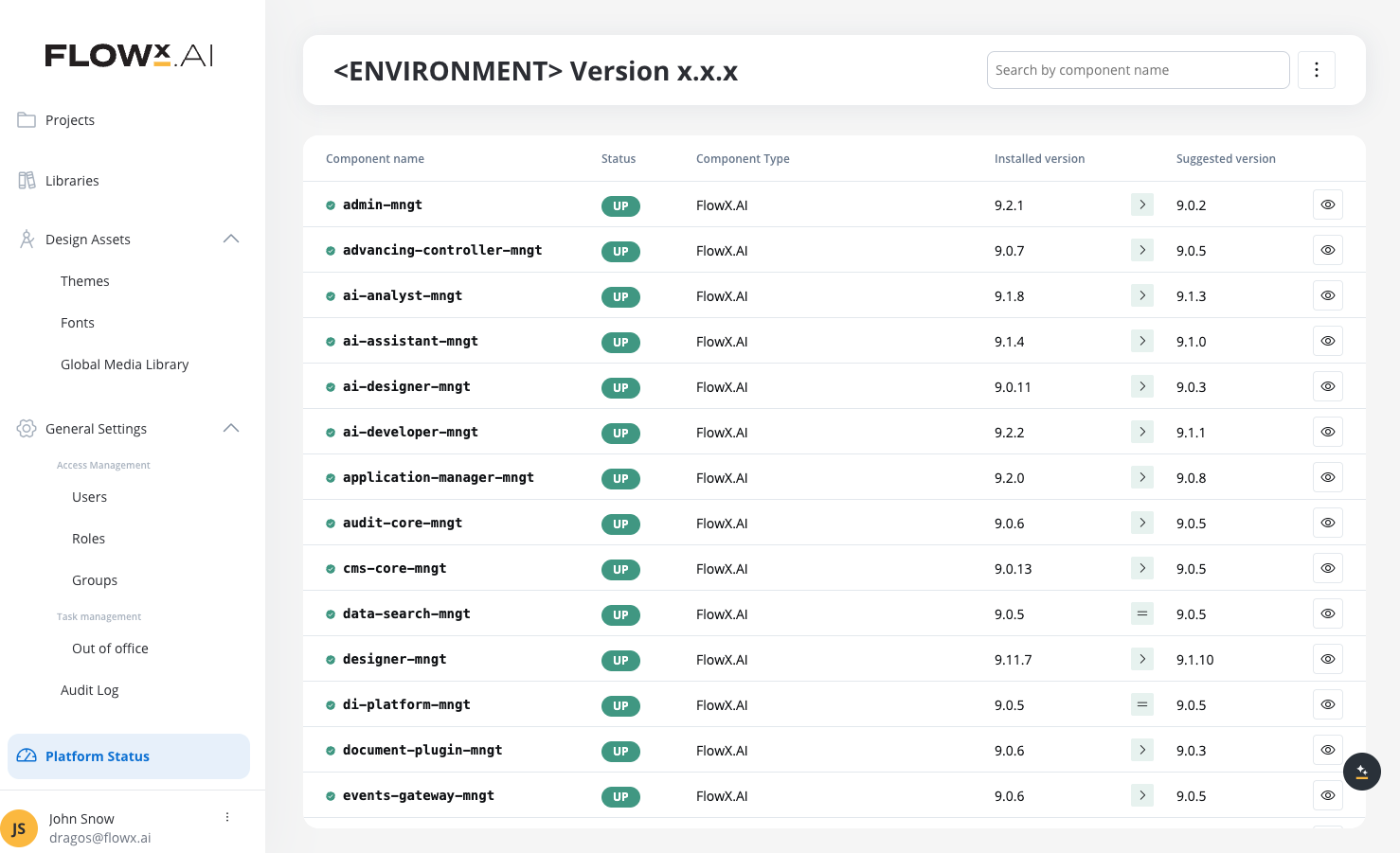The image size is (1400, 853).
Task: Open Roles under Access Management
Action: (88, 539)
